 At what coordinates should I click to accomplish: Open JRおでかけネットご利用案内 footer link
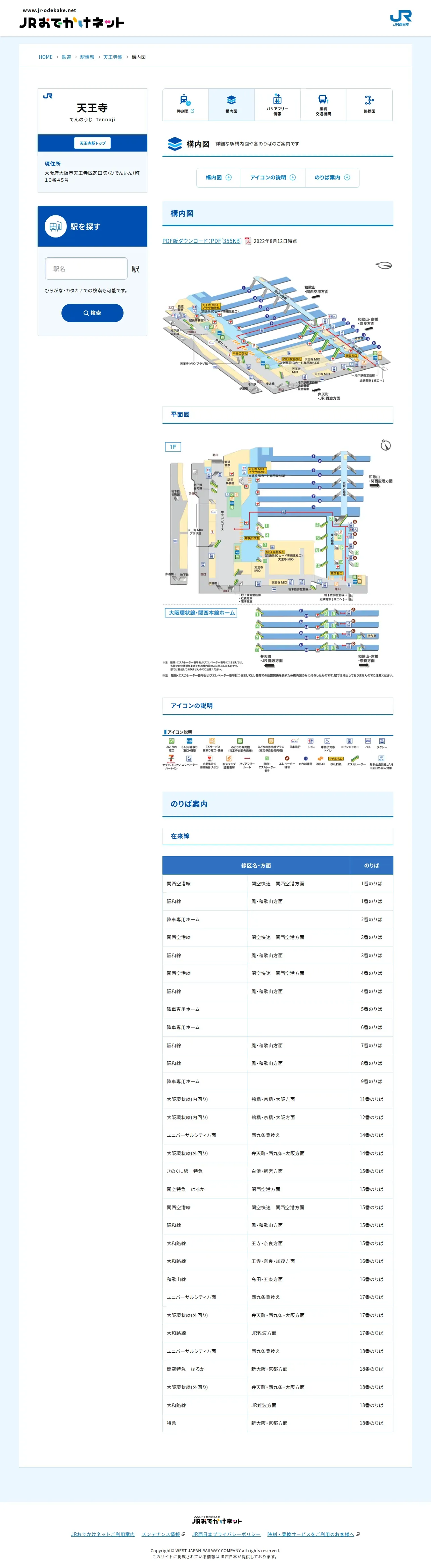point(103,1534)
